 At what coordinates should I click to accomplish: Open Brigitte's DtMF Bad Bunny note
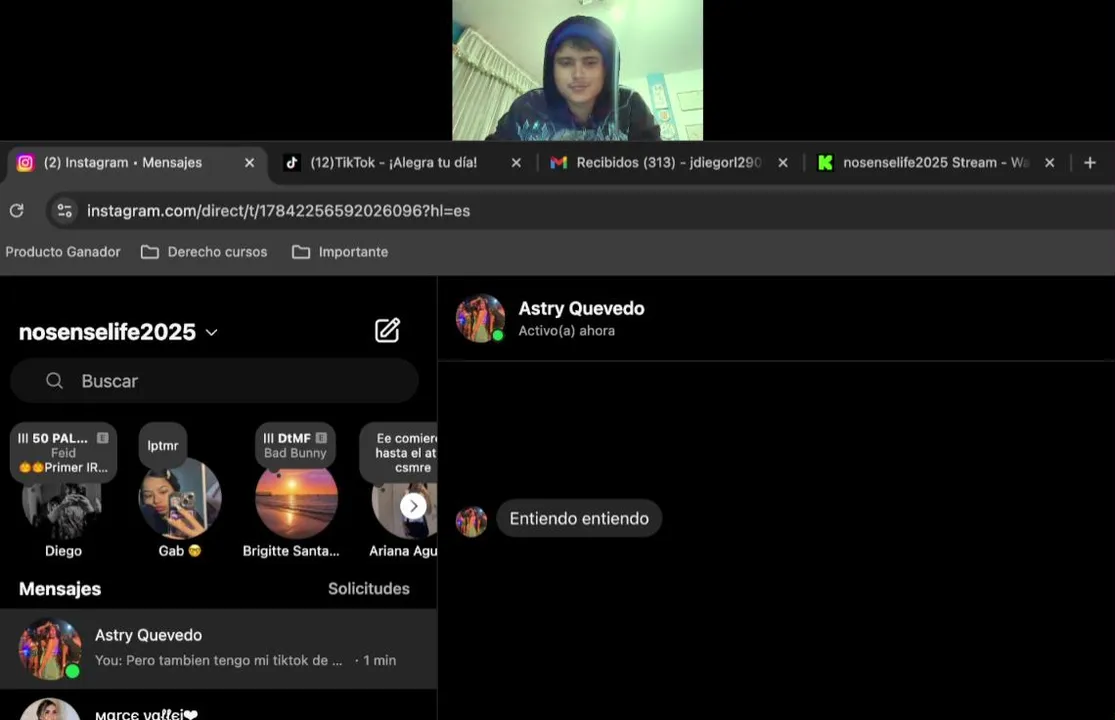295,445
